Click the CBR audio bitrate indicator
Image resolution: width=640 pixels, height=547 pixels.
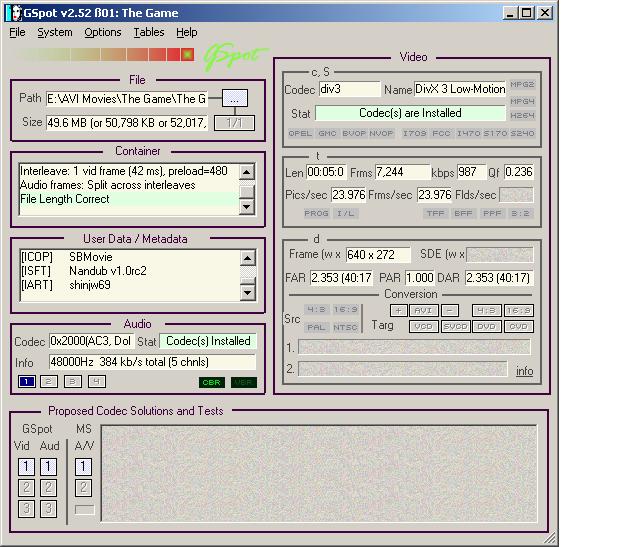[211, 382]
